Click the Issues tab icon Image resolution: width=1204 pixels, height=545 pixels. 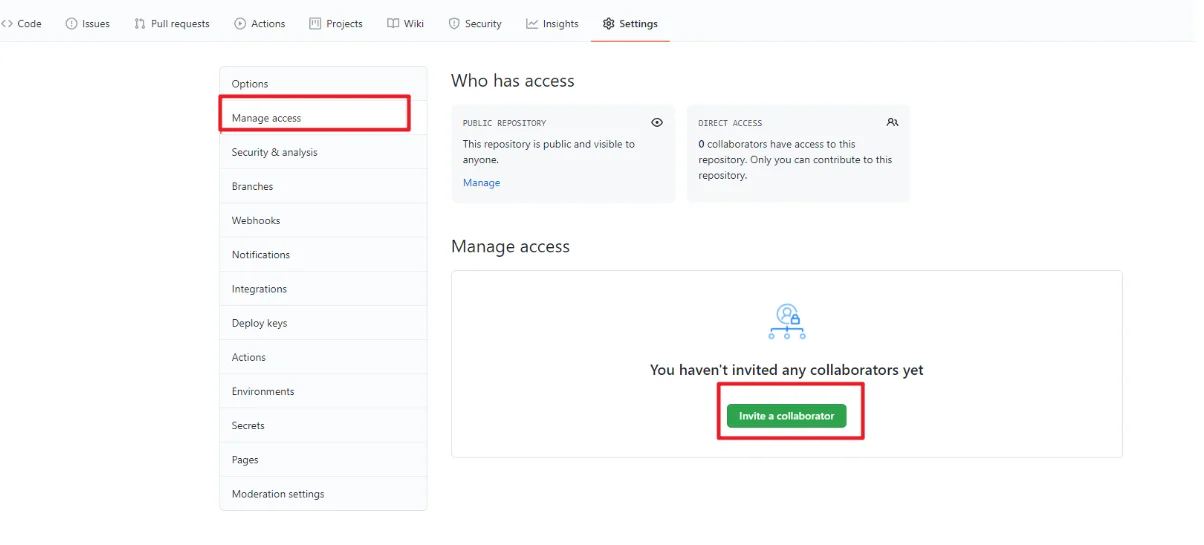[x=71, y=24]
